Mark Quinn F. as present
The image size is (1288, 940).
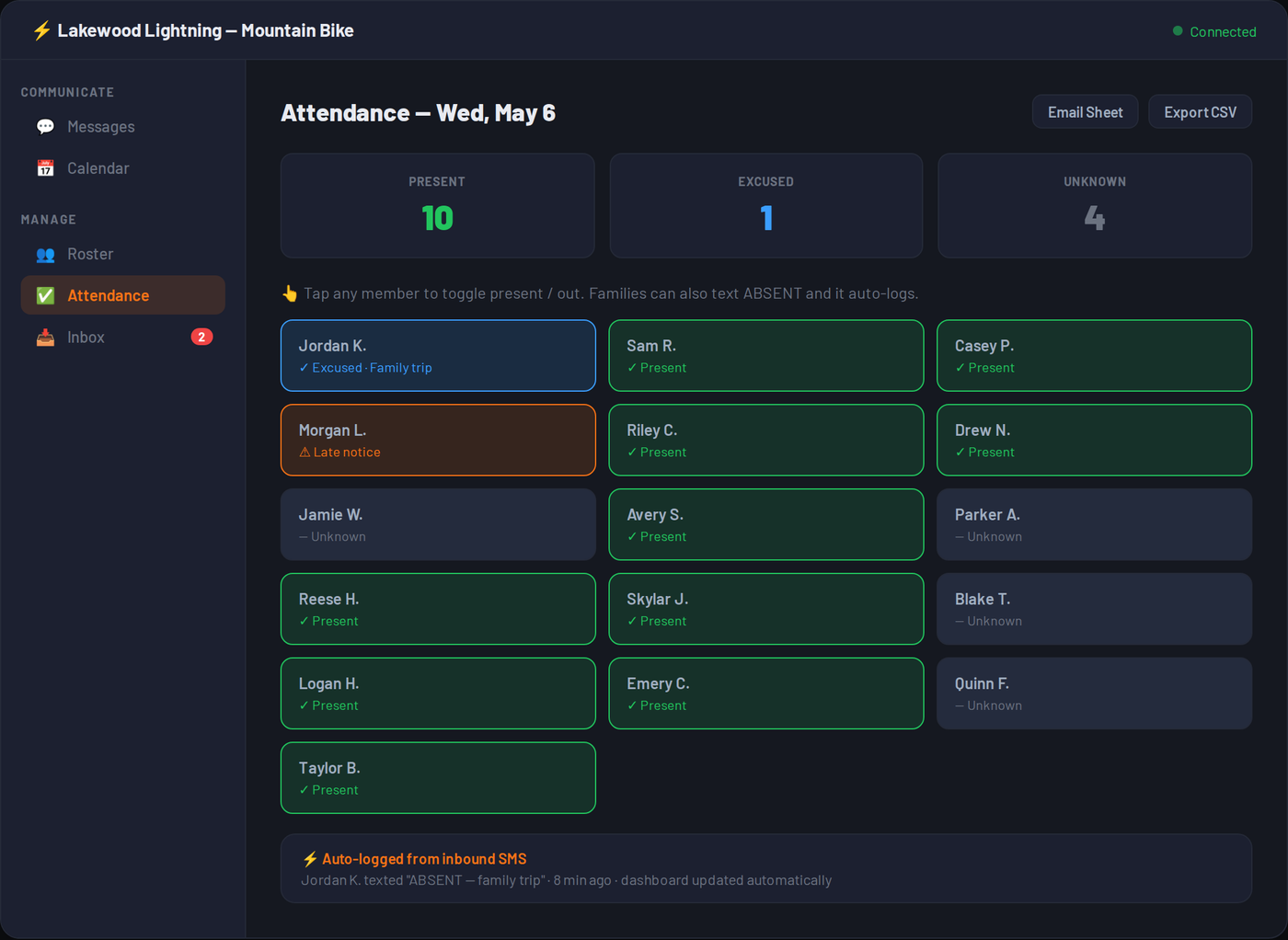click(x=1095, y=694)
